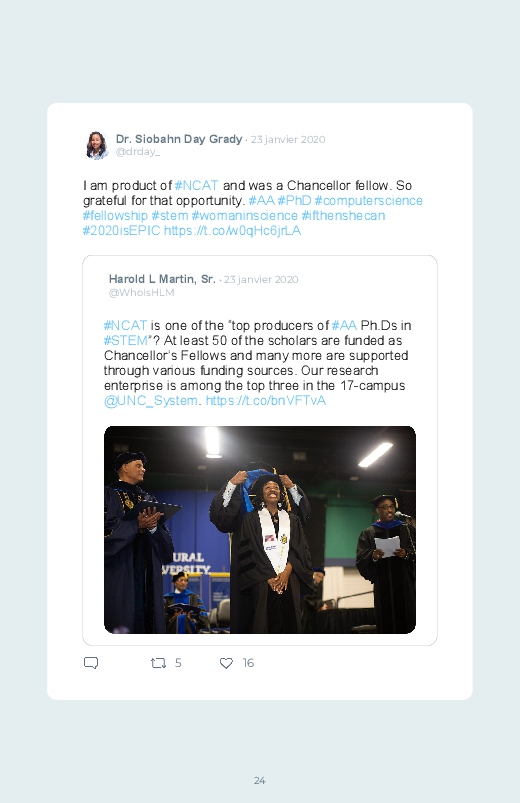Screen dimensions: 520x803
Task: Click the #NCAT hashtag in main tweet
Action: pyautogui.click(x=196, y=185)
